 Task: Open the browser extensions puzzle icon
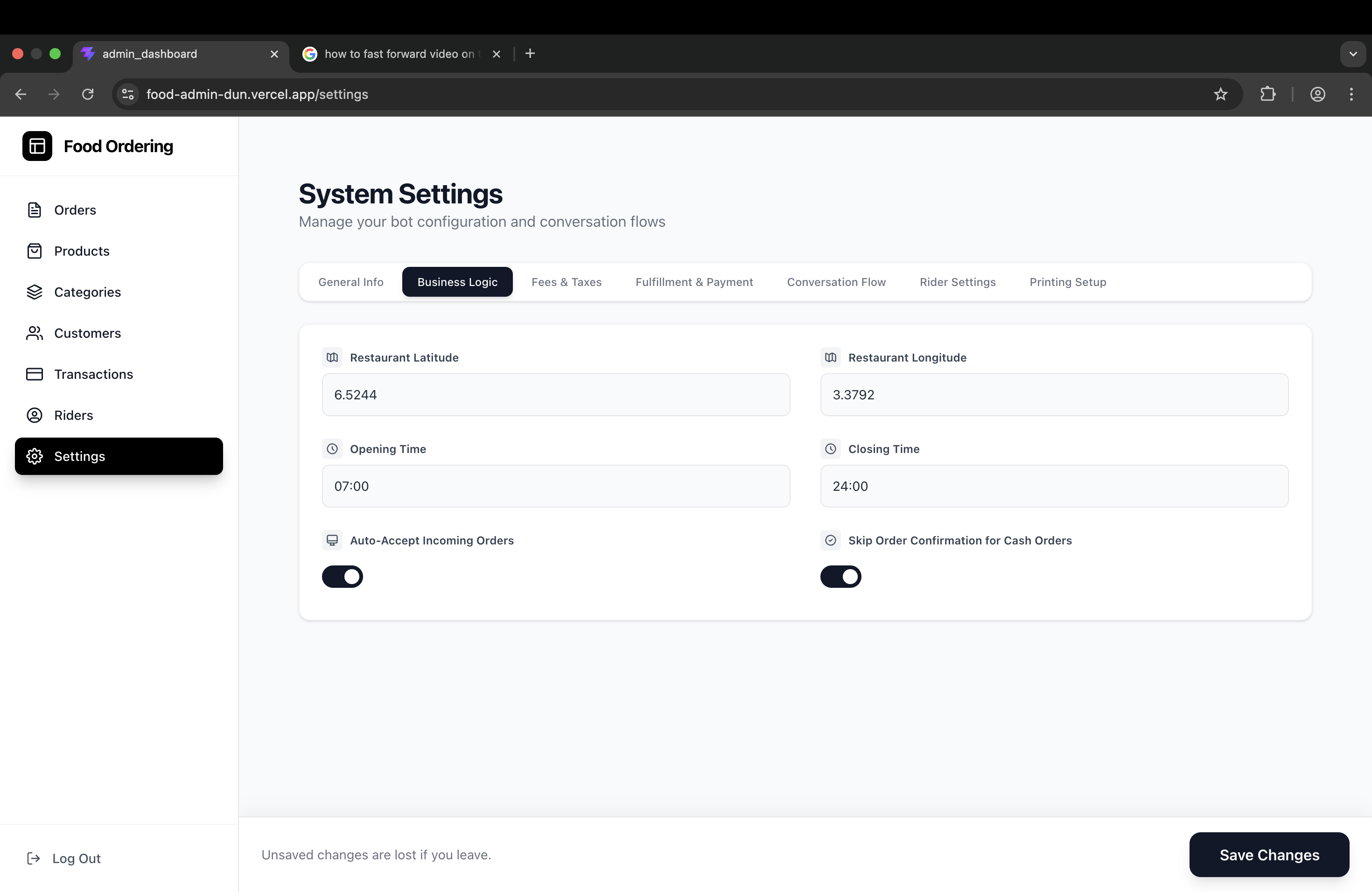1267,94
